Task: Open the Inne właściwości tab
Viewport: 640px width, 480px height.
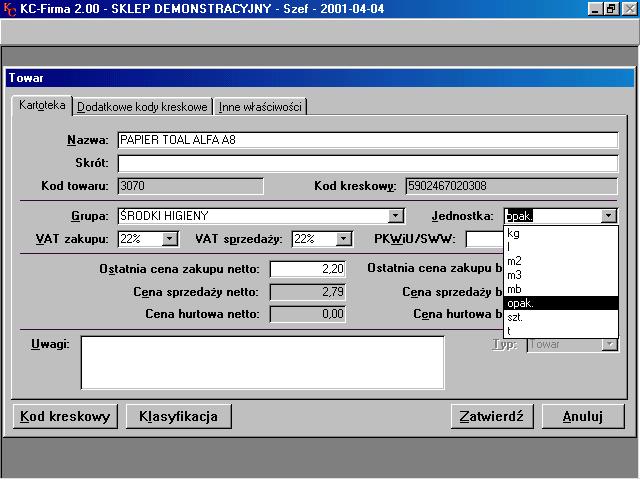Action: [260, 107]
